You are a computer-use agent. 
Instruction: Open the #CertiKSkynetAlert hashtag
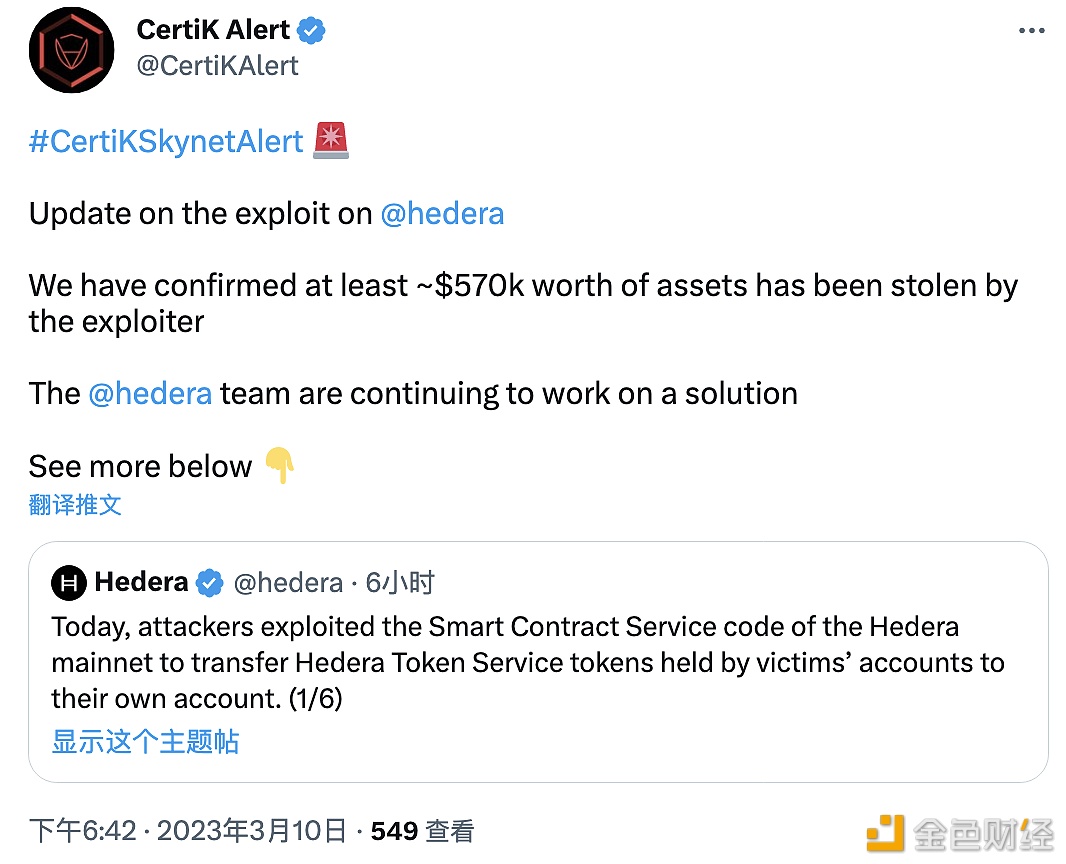point(165,141)
